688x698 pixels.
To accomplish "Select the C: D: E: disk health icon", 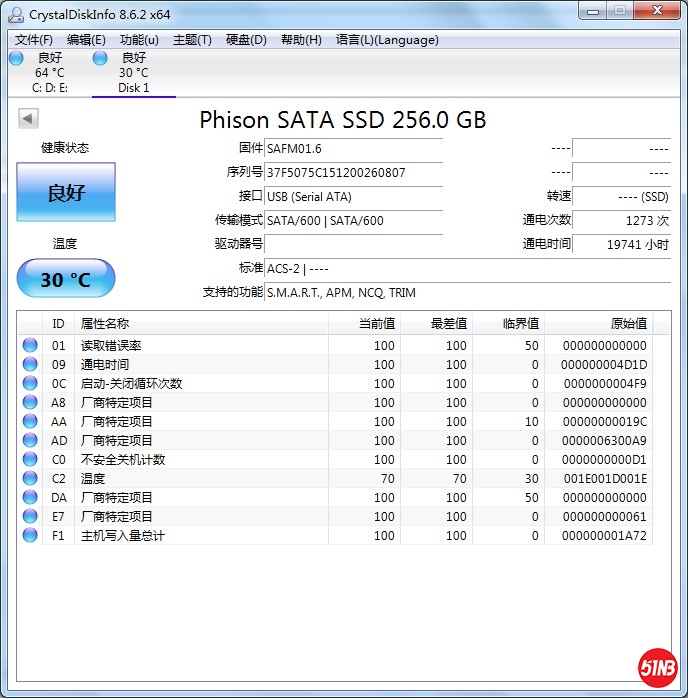I will [17, 59].
